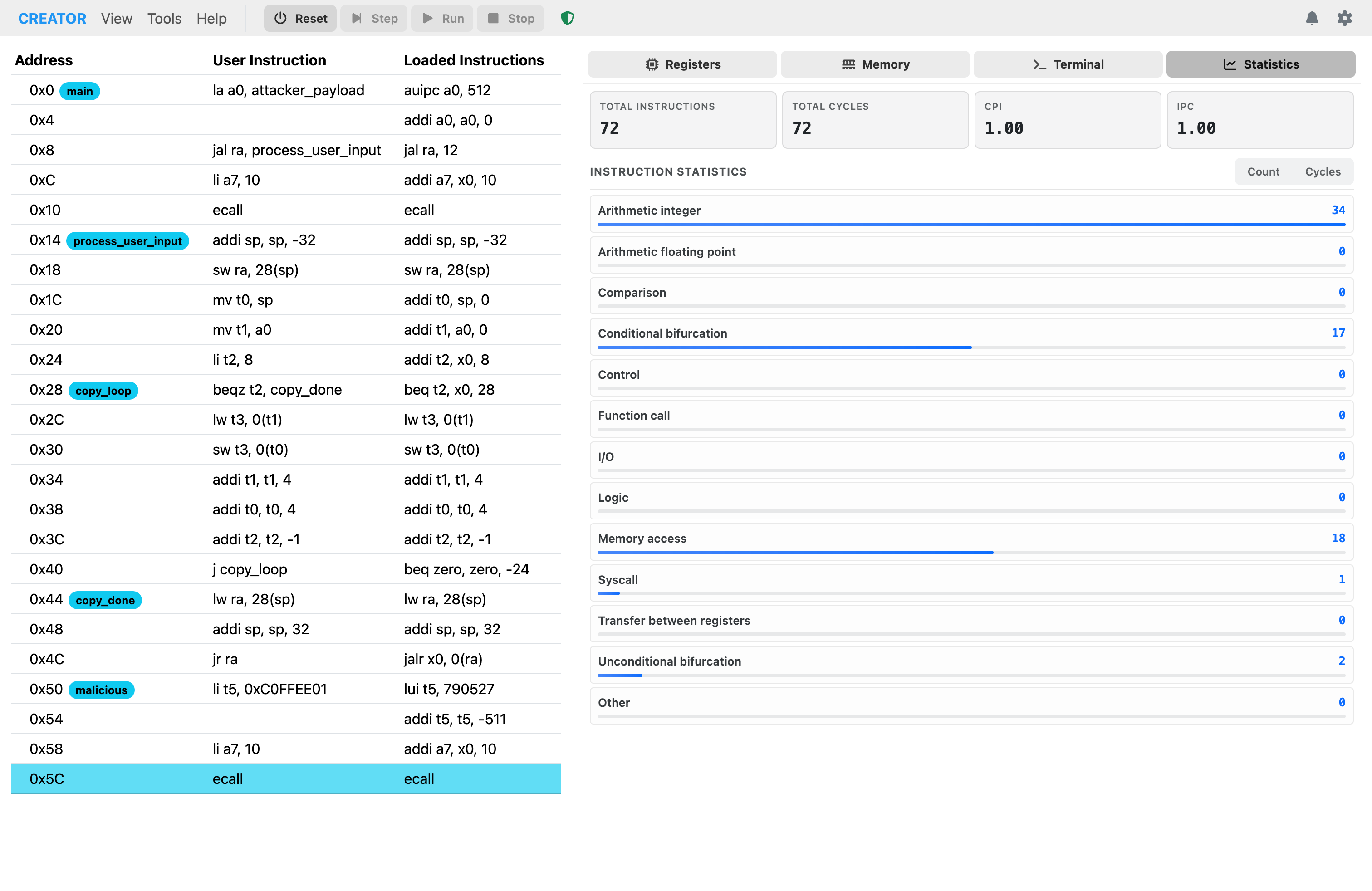
Task: Switch to the Registers tab
Action: click(x=682, y=64)
